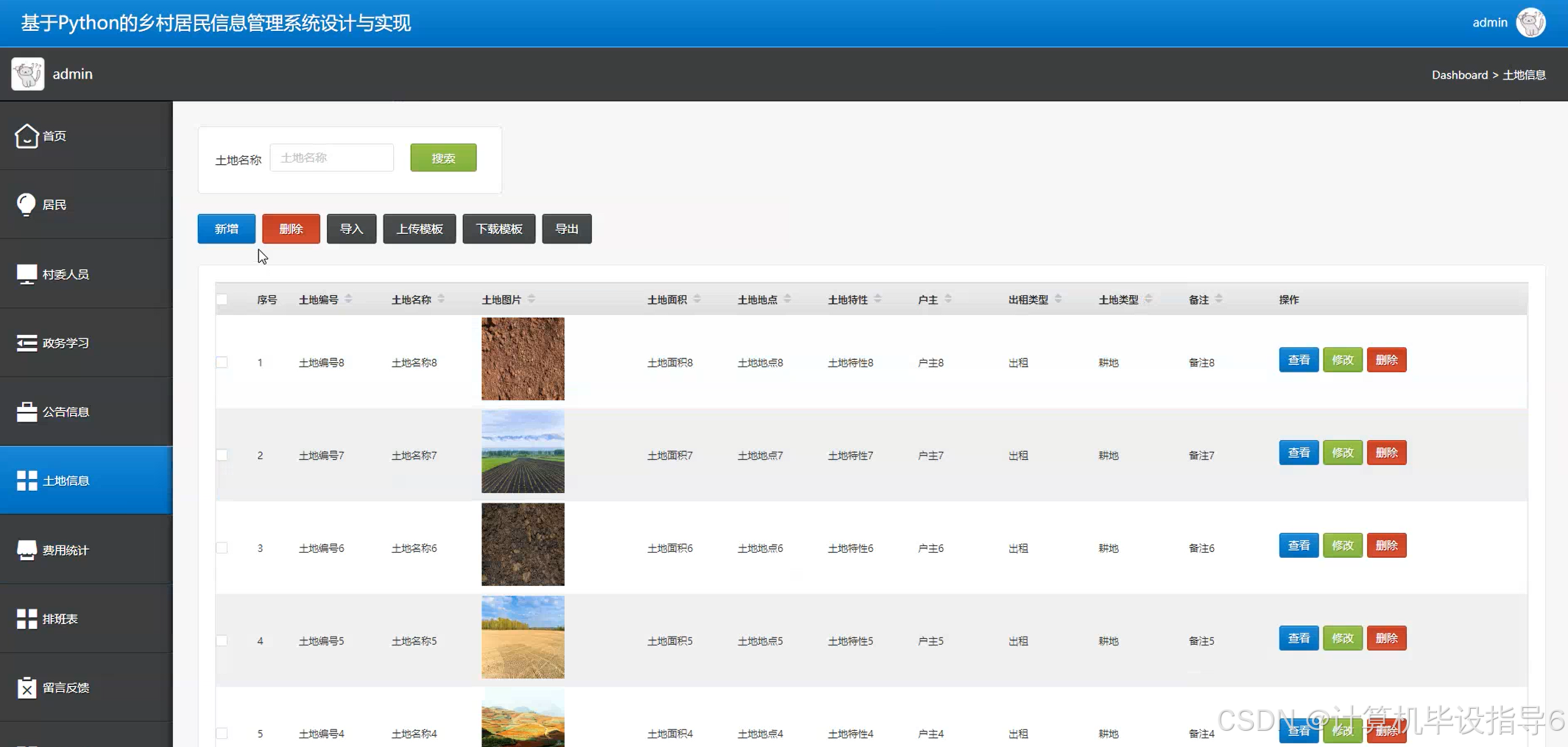The width and height of the screenshot is (1568, 747).
Task: Open the land image thumbnail for 土地编号8
Action: [x=523, y=358]
